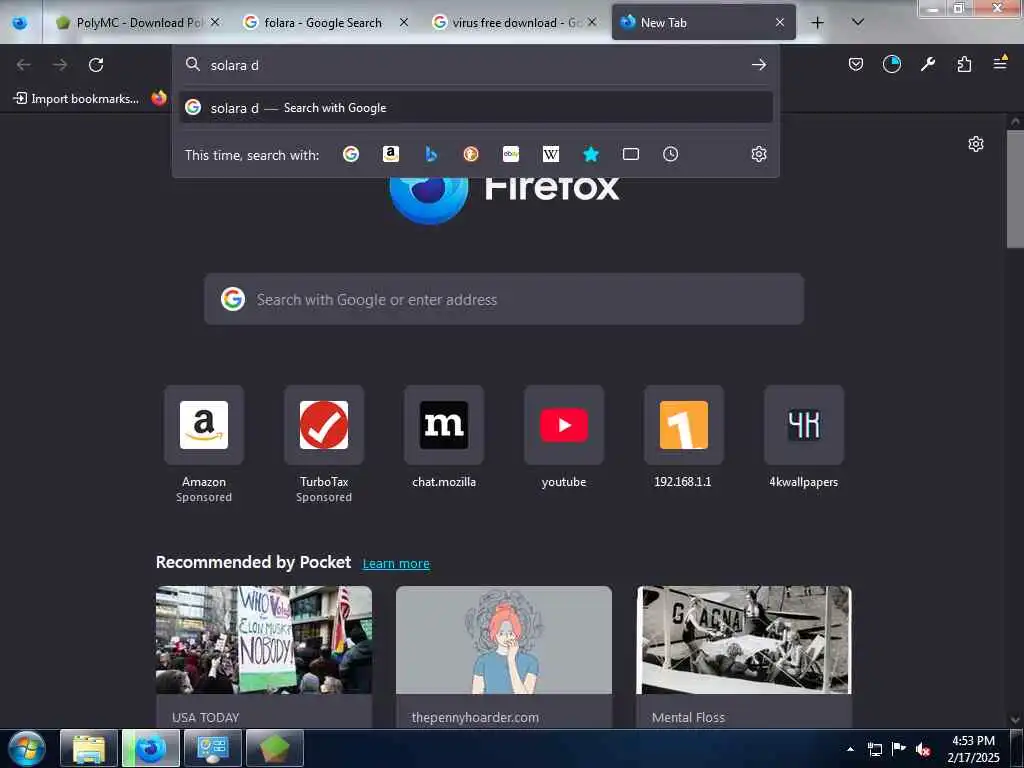Search this time with eBay icon
The width and height of the screenshot is (1024, 768).
[511, 154]
